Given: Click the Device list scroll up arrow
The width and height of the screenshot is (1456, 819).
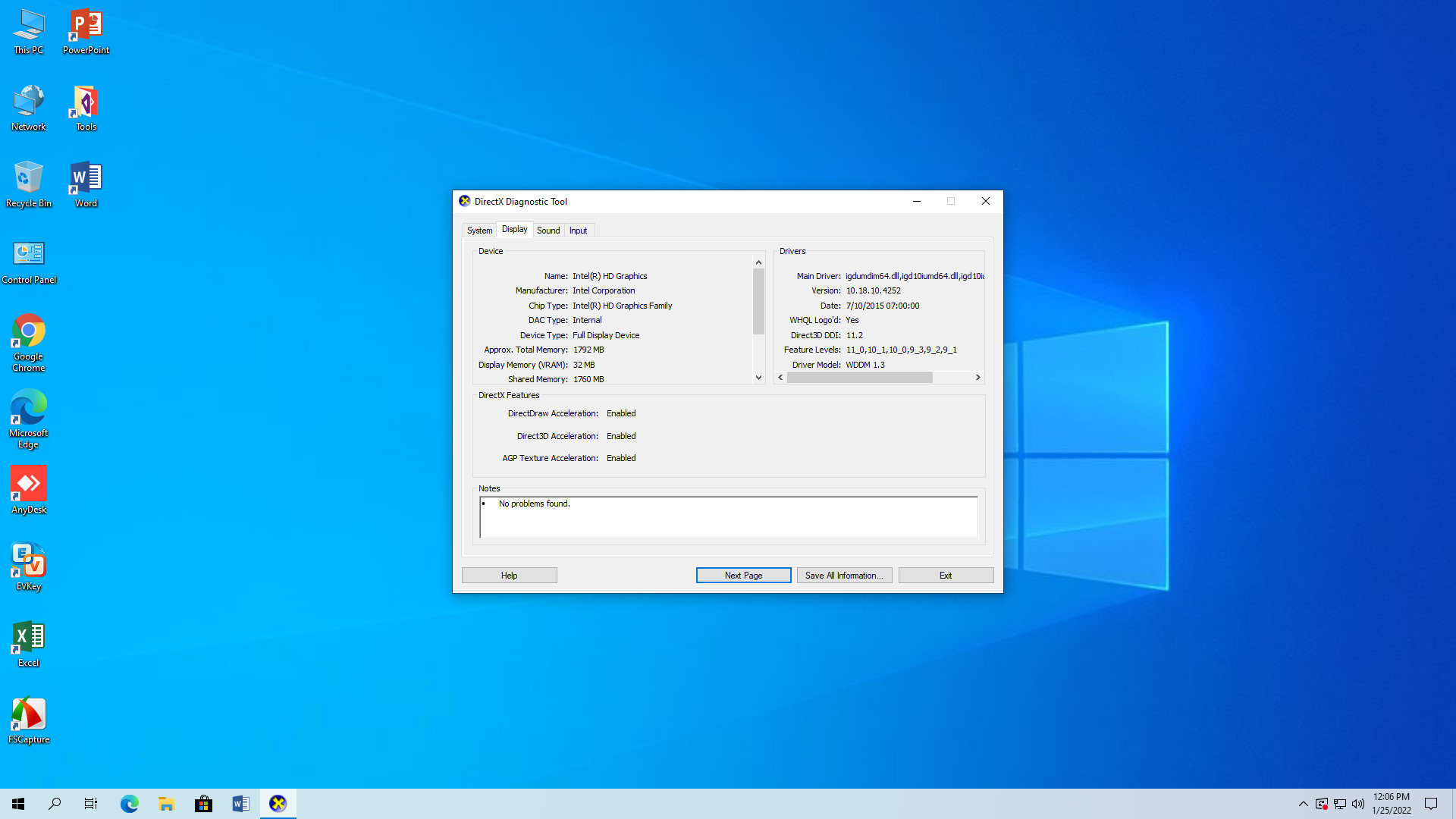Looking at the screenshot, I should click(758, 262).
